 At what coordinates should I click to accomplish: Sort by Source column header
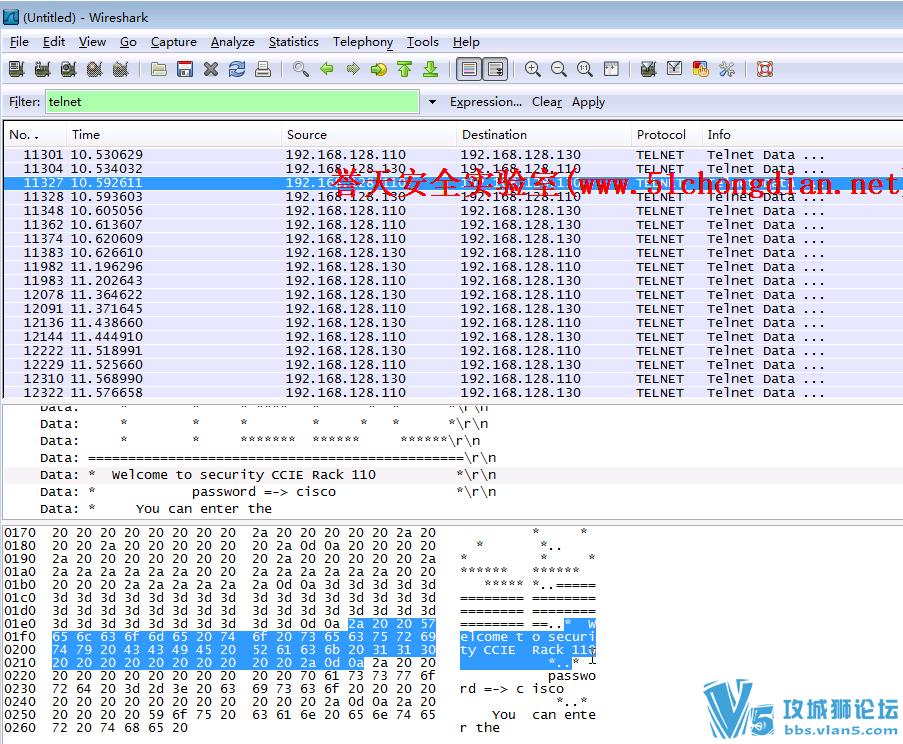point(369,135)
